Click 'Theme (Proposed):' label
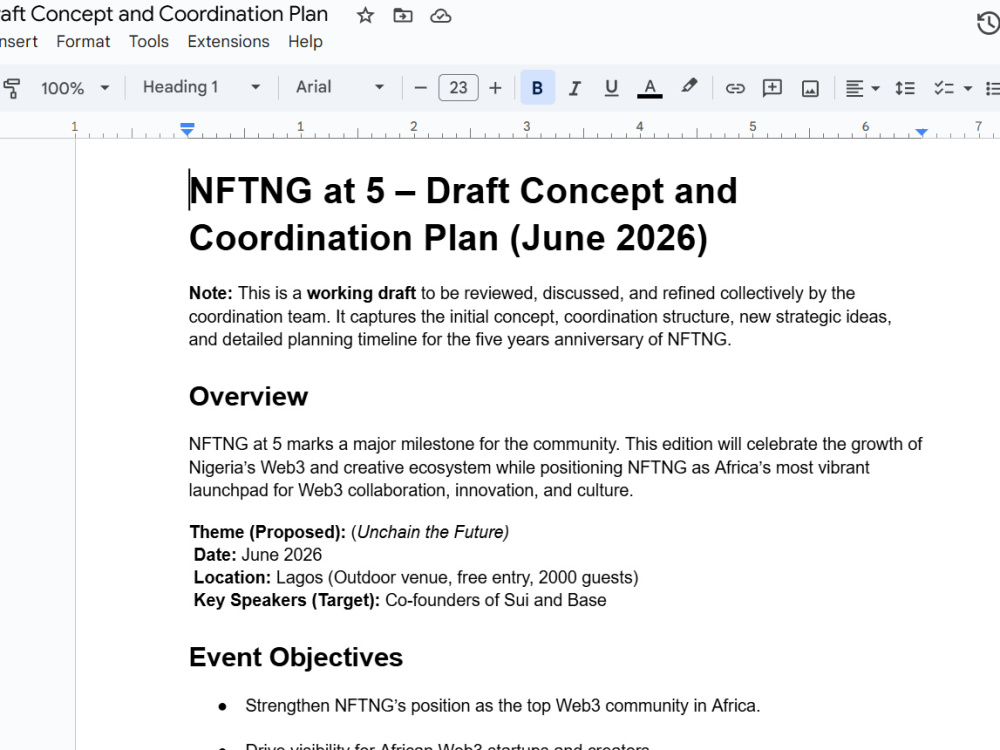The width and height of the screenshot is (1000, 750). pos(267,532)
